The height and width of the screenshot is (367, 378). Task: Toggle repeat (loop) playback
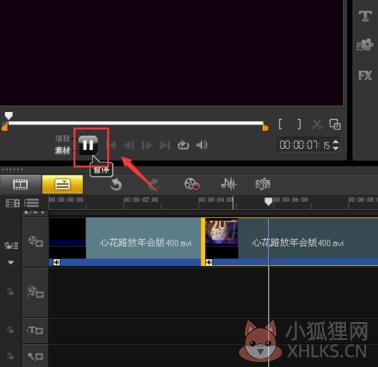(183, 145)
